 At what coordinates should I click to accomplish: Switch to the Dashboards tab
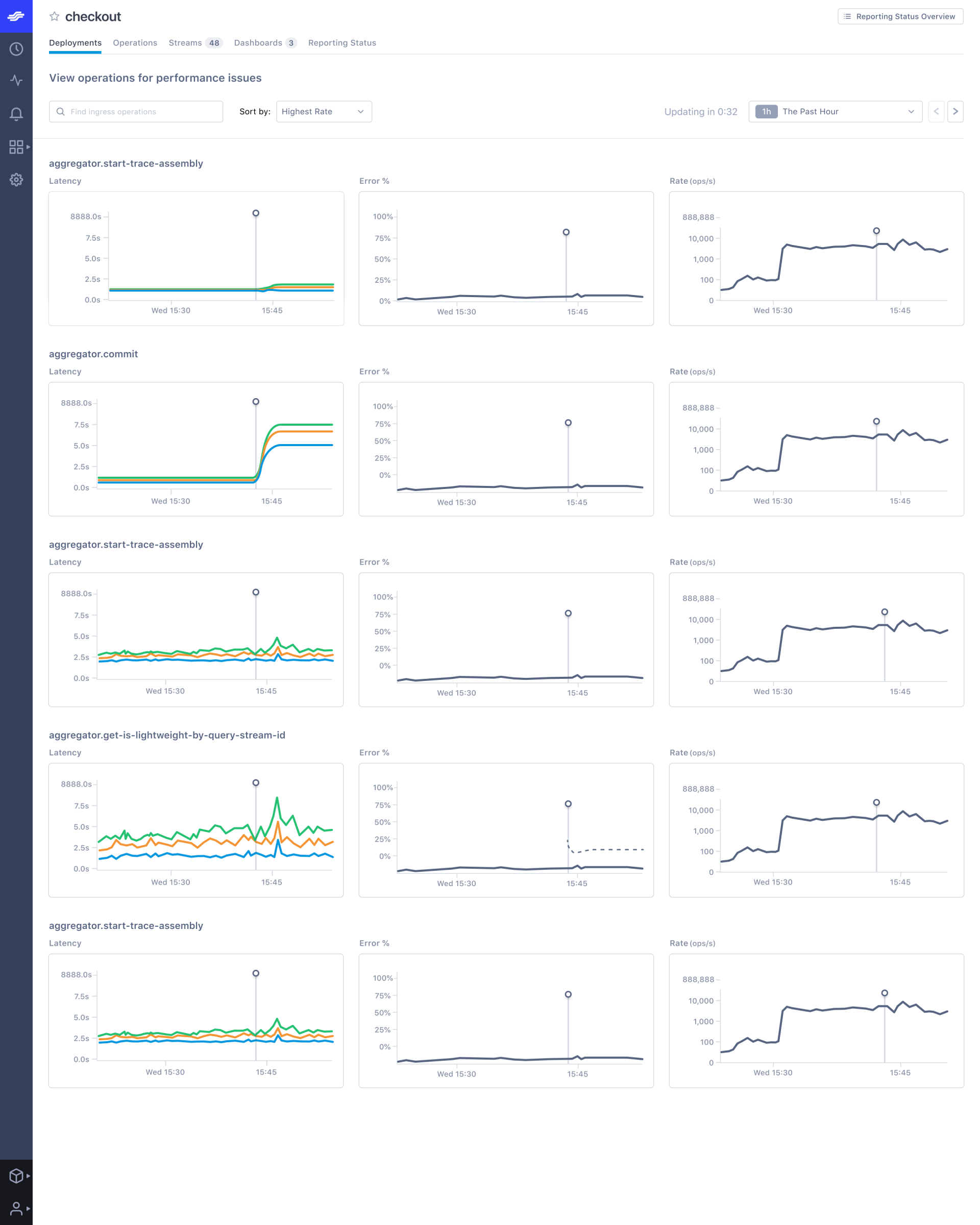point(265,42)
